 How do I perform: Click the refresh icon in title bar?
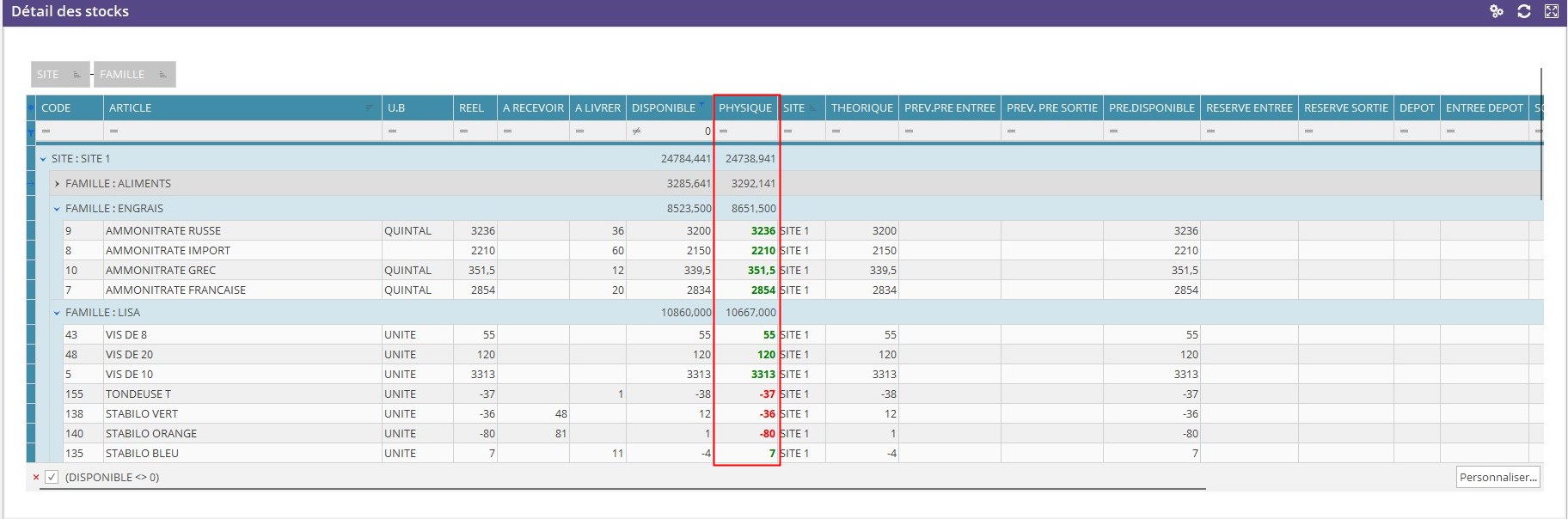click(x=1524, y=11)
